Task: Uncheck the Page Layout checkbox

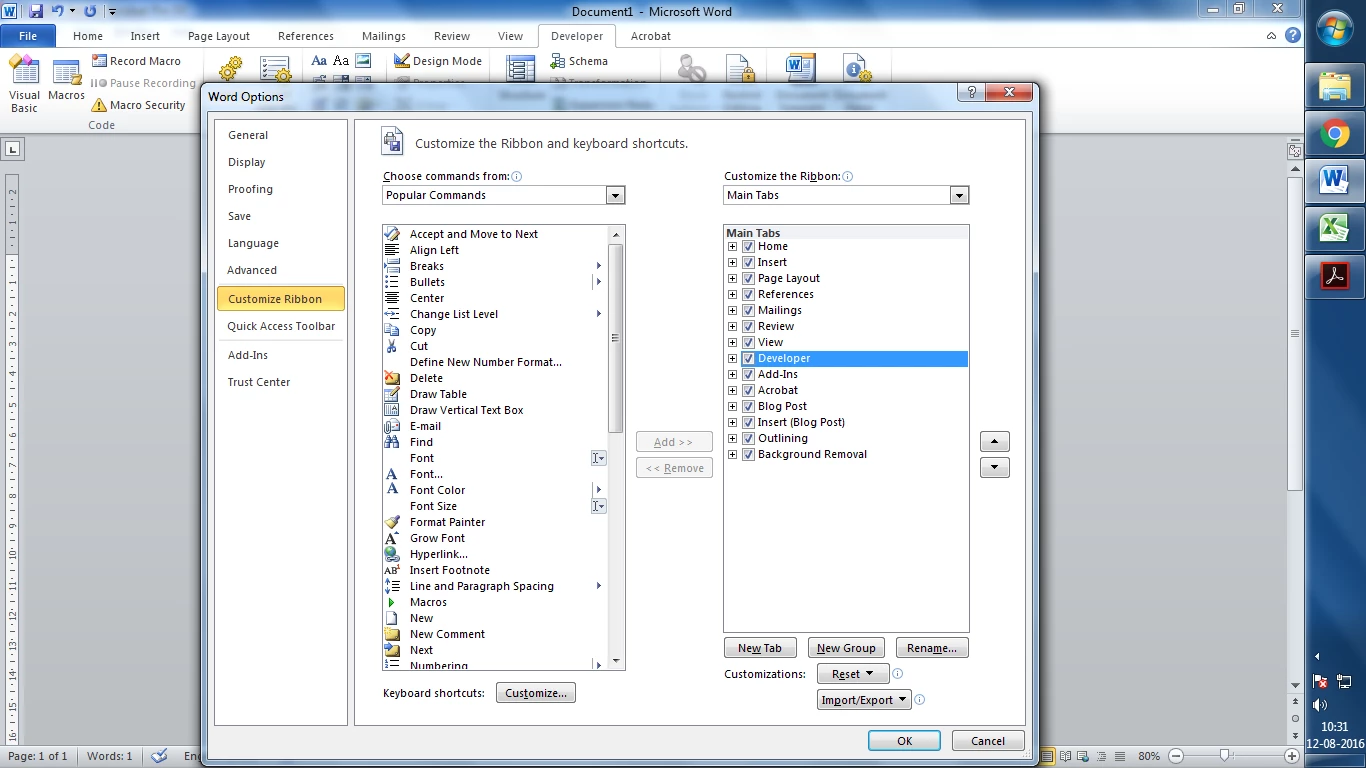Action: (x=748, y=278)
